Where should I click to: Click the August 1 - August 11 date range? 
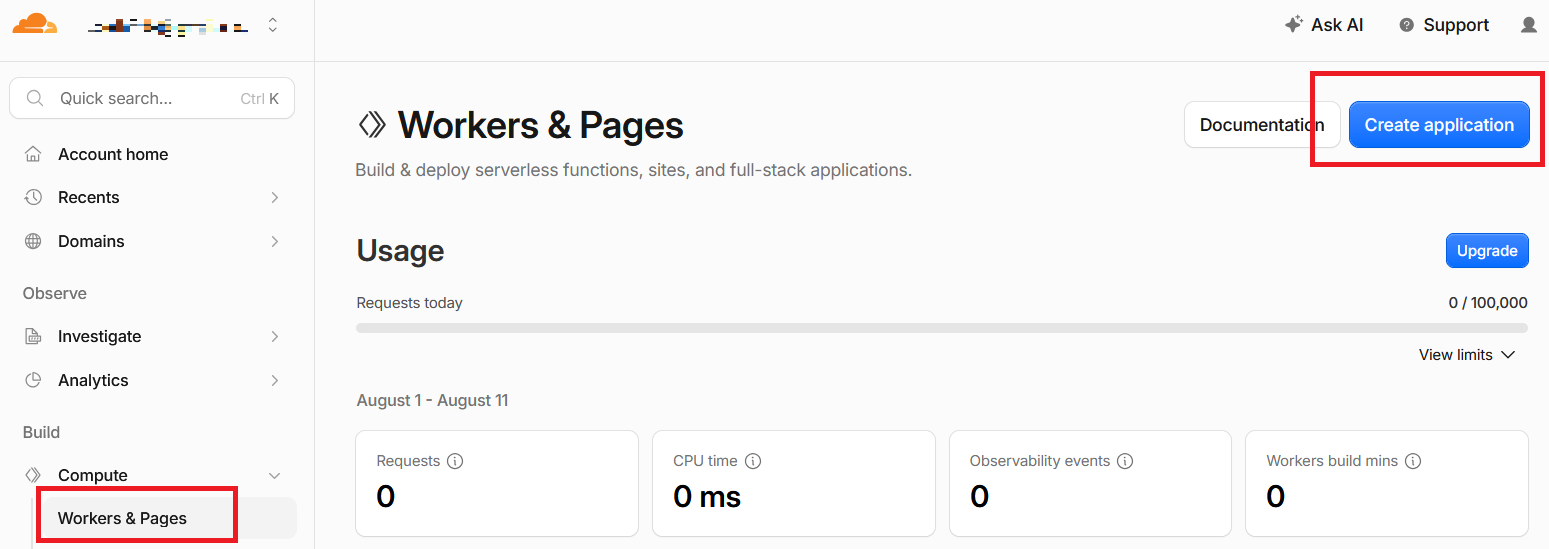(x=432, y=401)
